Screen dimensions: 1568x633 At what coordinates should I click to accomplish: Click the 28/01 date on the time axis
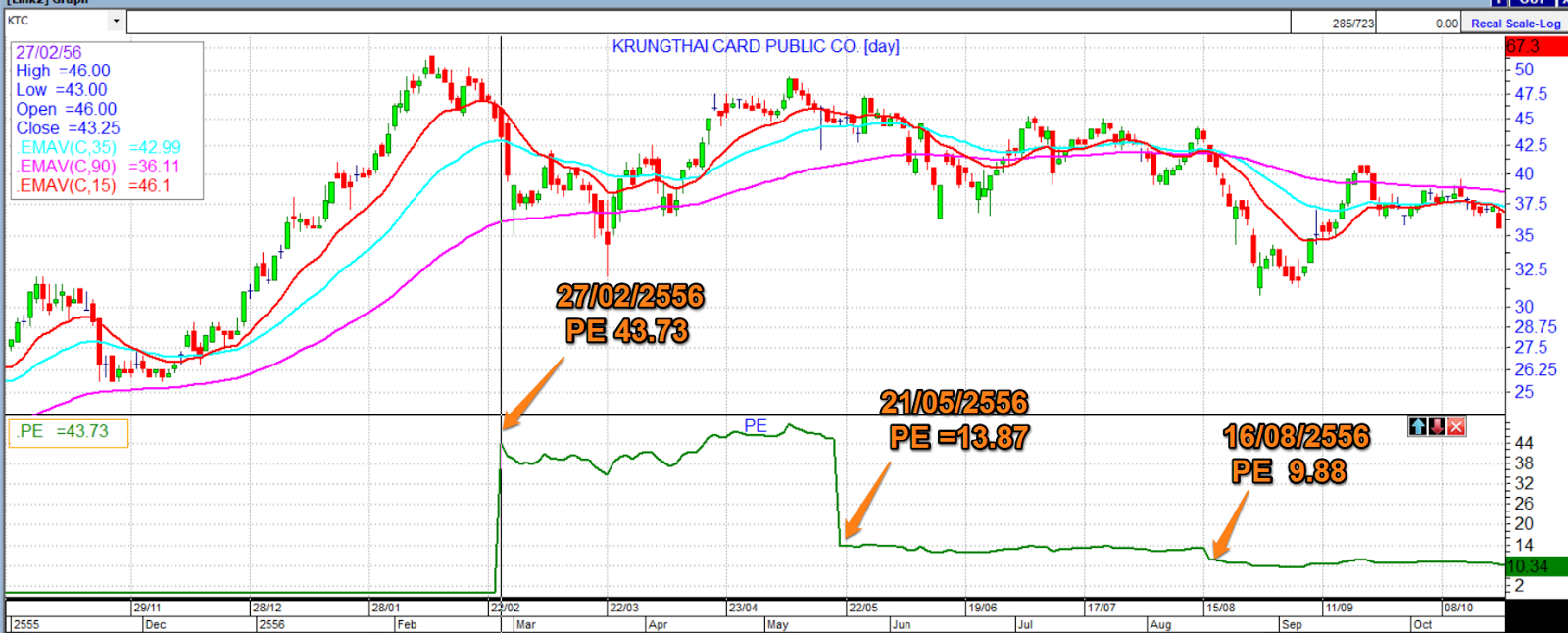pos(386,608)
